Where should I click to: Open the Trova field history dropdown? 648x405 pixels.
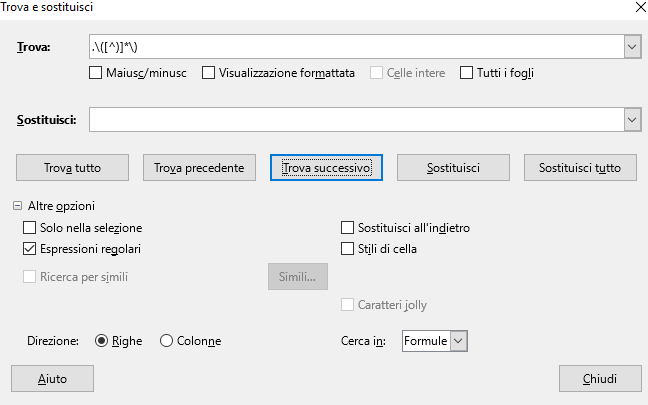pyautogui.click(x=632, y=47)
